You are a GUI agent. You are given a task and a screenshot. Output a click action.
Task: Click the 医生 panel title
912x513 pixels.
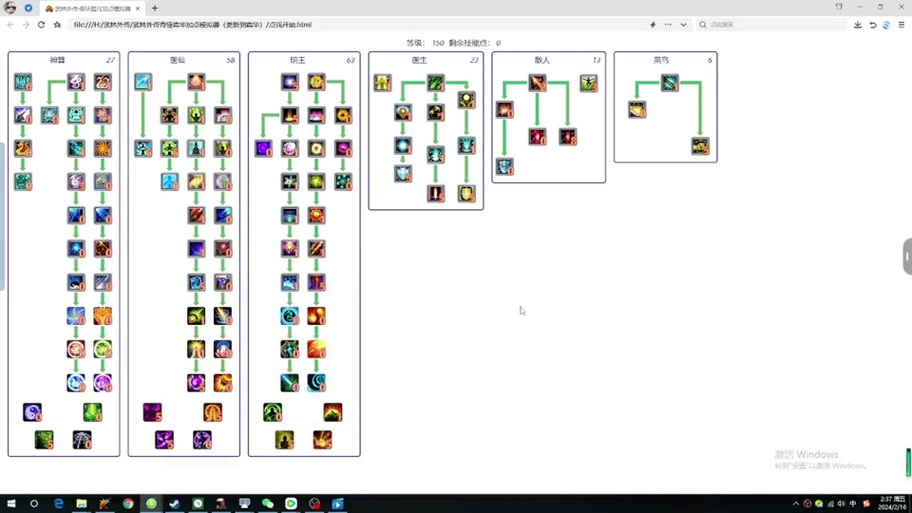coord(419,60)
